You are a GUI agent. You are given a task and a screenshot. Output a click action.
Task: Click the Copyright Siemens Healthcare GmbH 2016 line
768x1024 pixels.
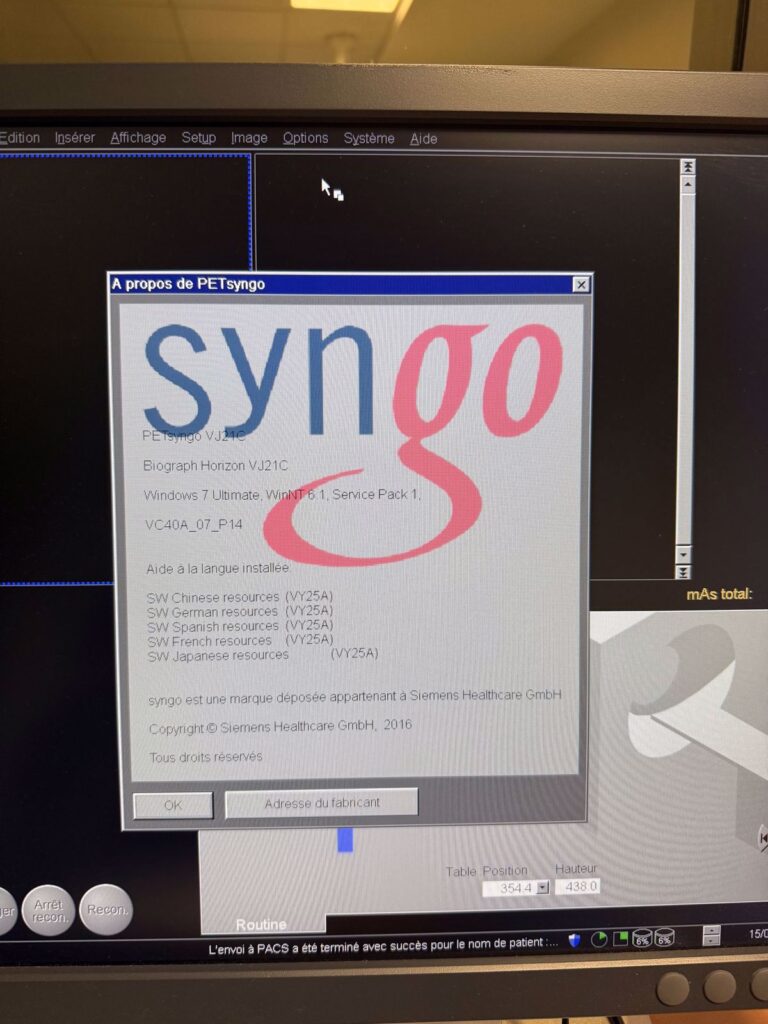coord(281,727)
